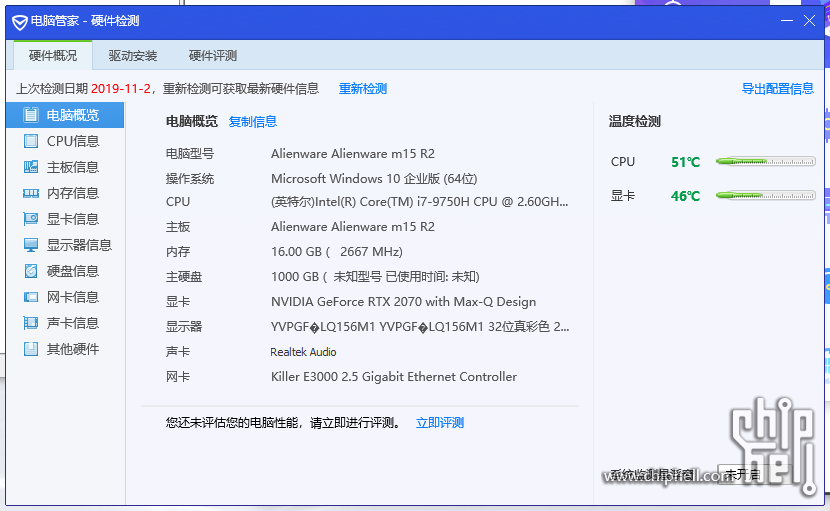Select the 内存信息 label in sidebar

click(73, 193)
